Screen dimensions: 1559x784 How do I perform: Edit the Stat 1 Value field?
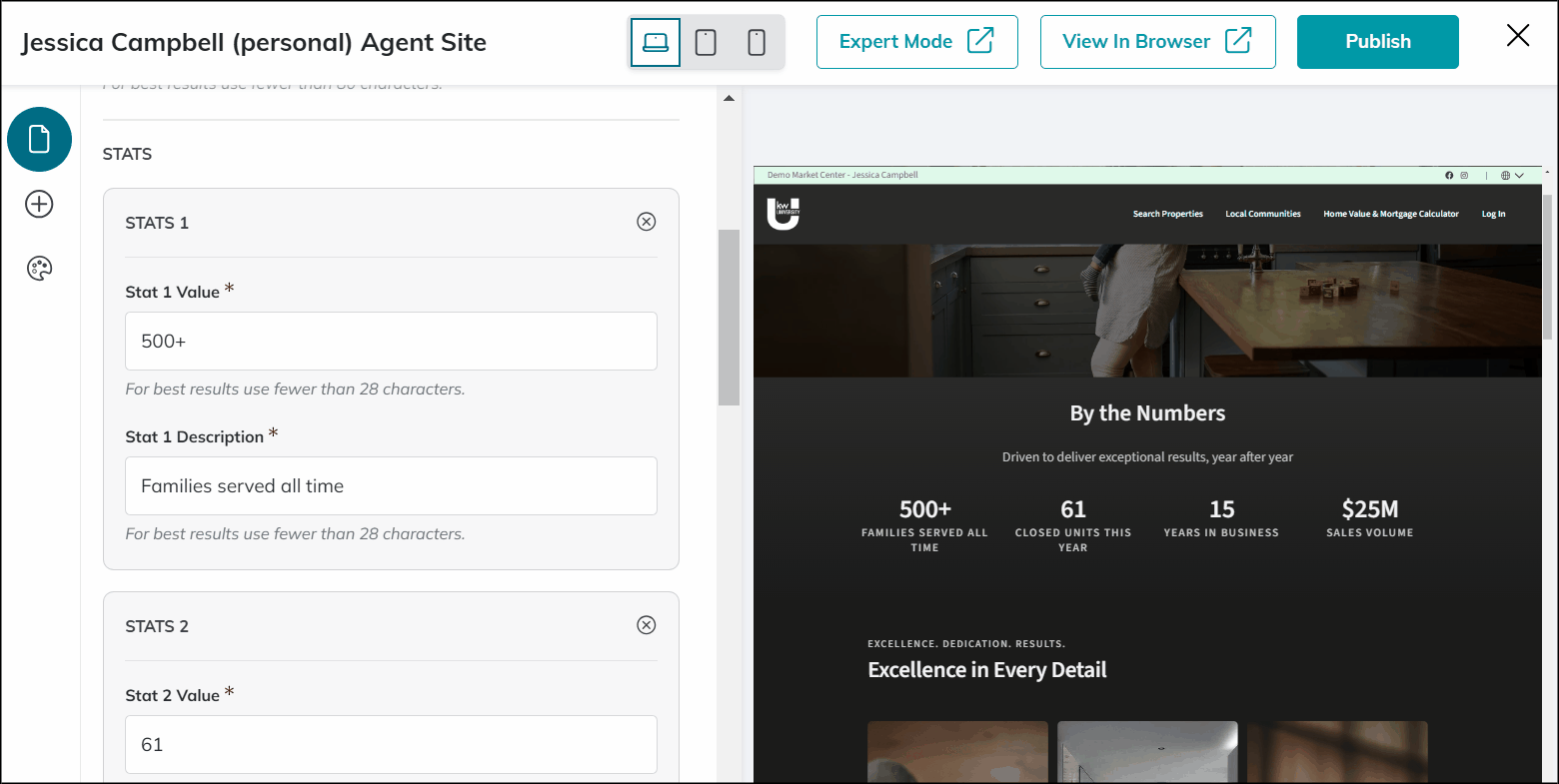pos(391,342)
